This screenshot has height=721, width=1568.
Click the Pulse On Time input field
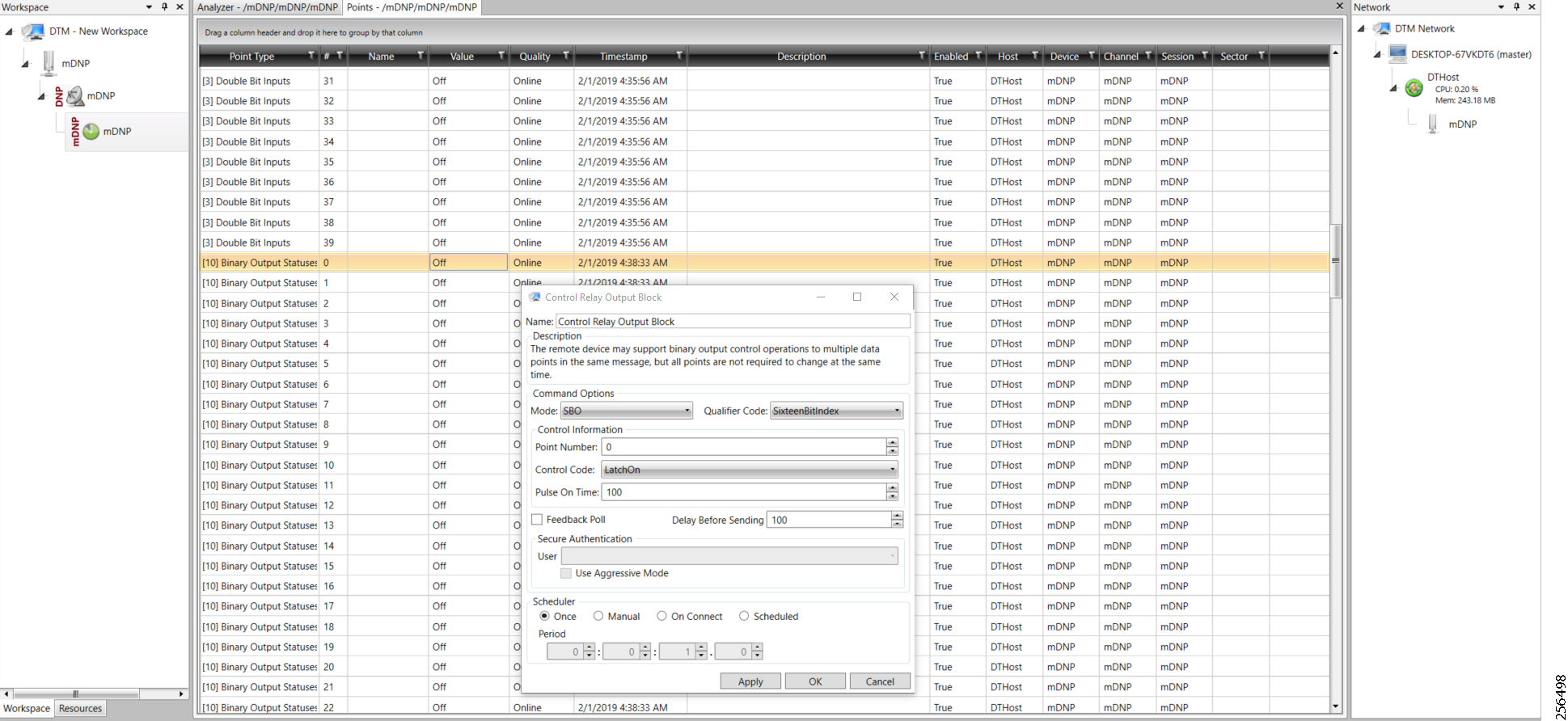coord(744,492)
